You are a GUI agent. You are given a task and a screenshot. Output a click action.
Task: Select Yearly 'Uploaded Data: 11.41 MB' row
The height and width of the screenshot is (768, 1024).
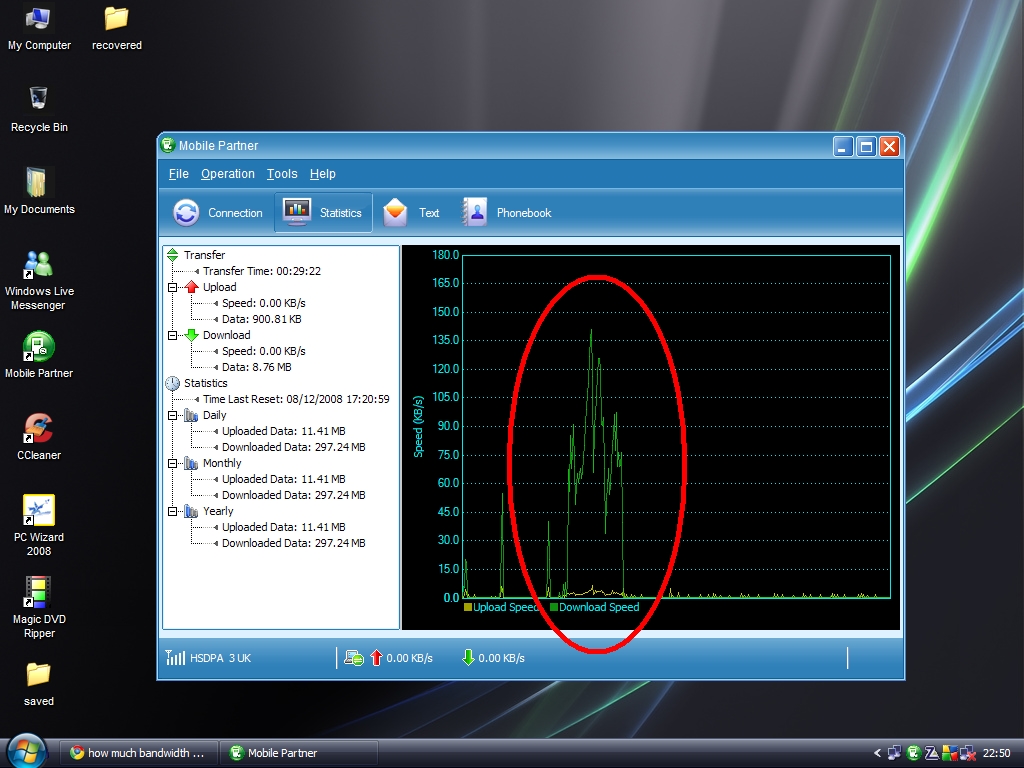pos(283,527)
